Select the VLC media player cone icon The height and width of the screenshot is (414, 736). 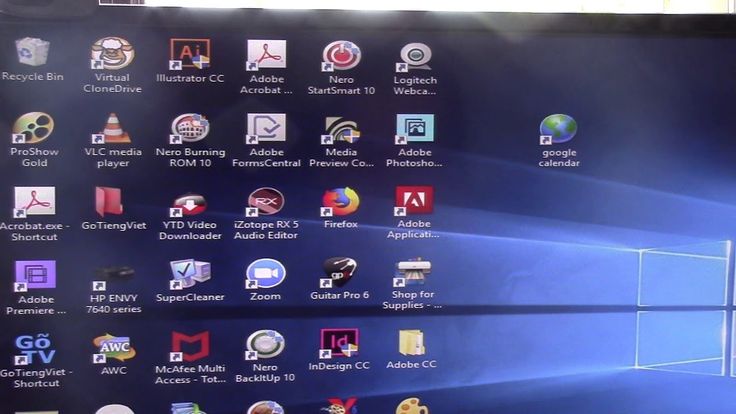coord(112,128)
